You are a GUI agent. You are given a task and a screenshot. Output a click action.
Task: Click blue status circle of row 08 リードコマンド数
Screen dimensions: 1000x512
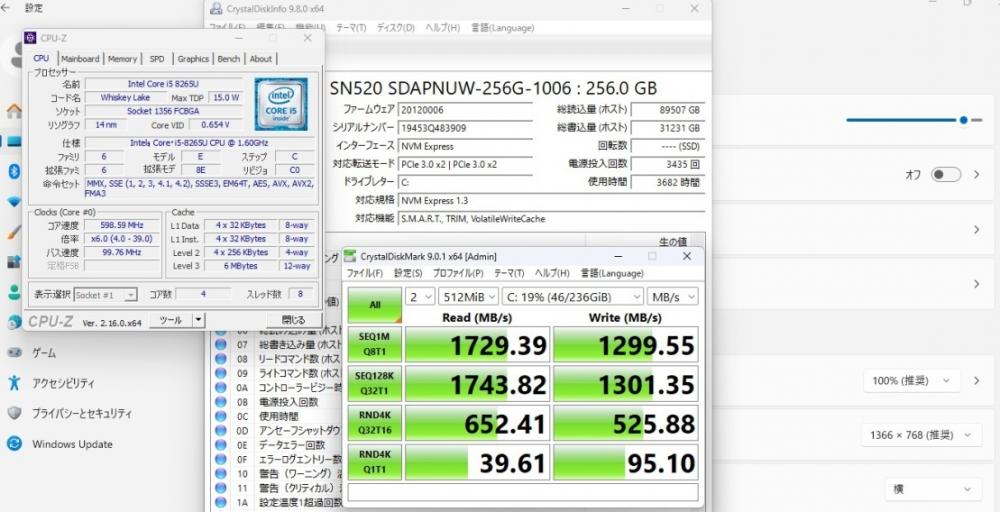(221, 359)
